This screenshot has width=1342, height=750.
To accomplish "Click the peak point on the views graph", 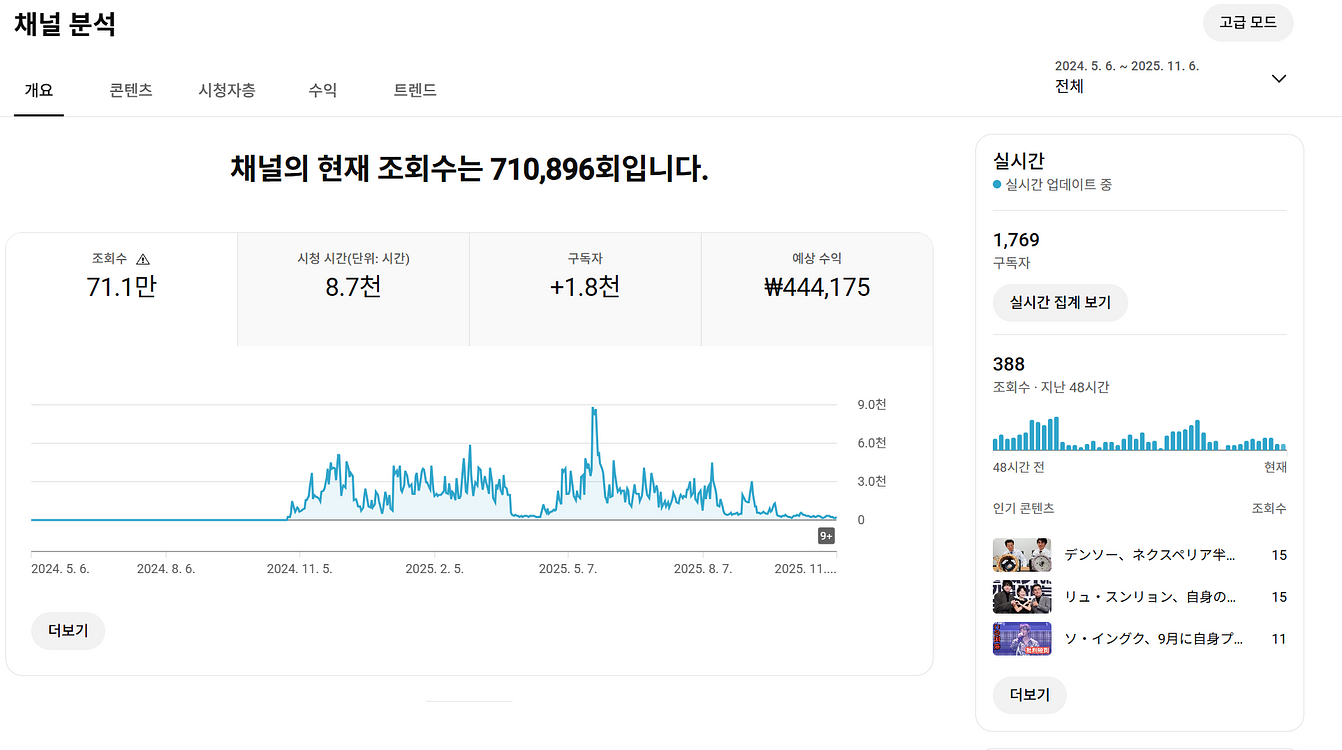I will [x=594, y=406].
